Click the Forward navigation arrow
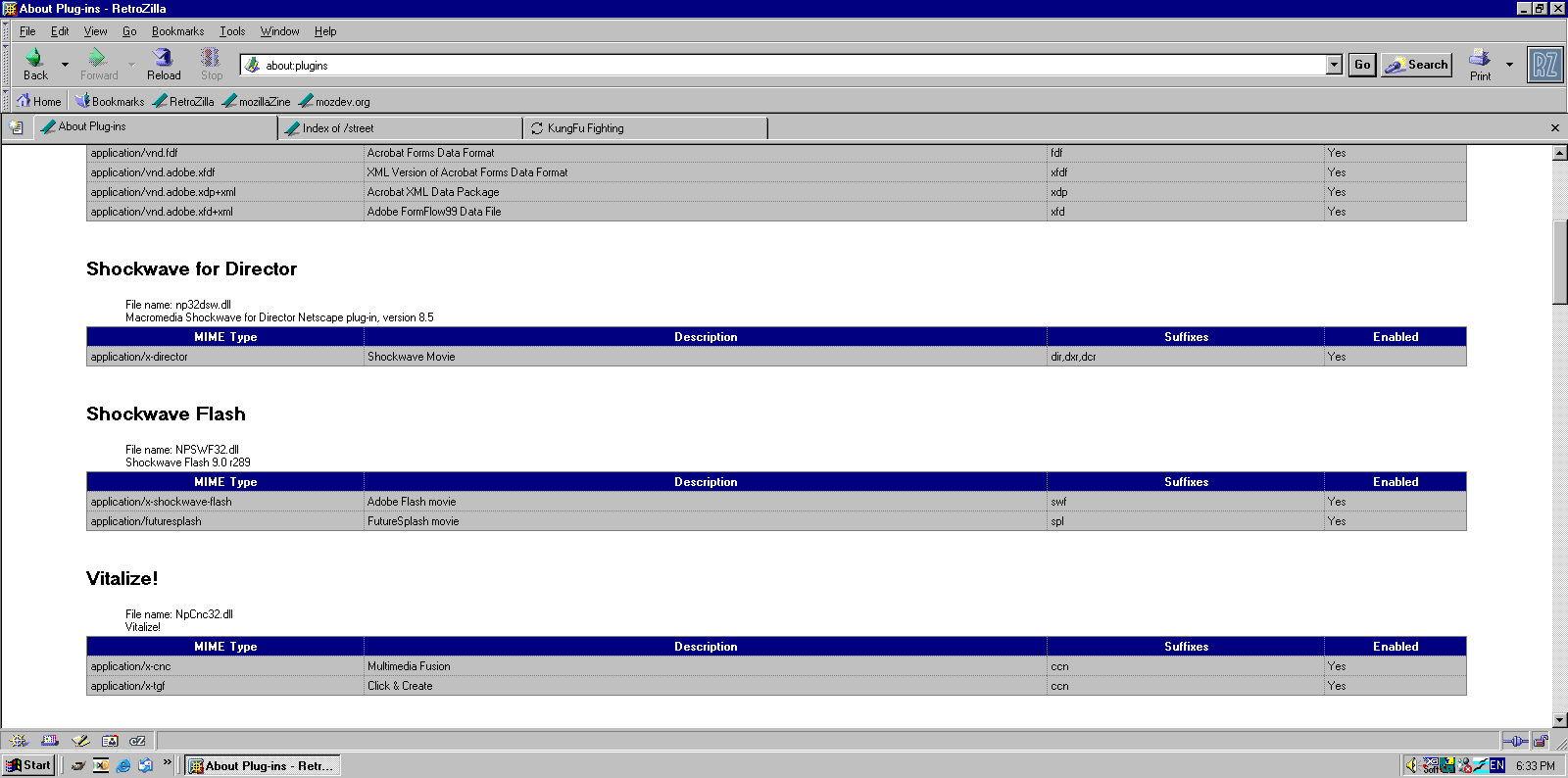Image resolution: width=1568 pixels, height=778 pixels. (99, 65)
